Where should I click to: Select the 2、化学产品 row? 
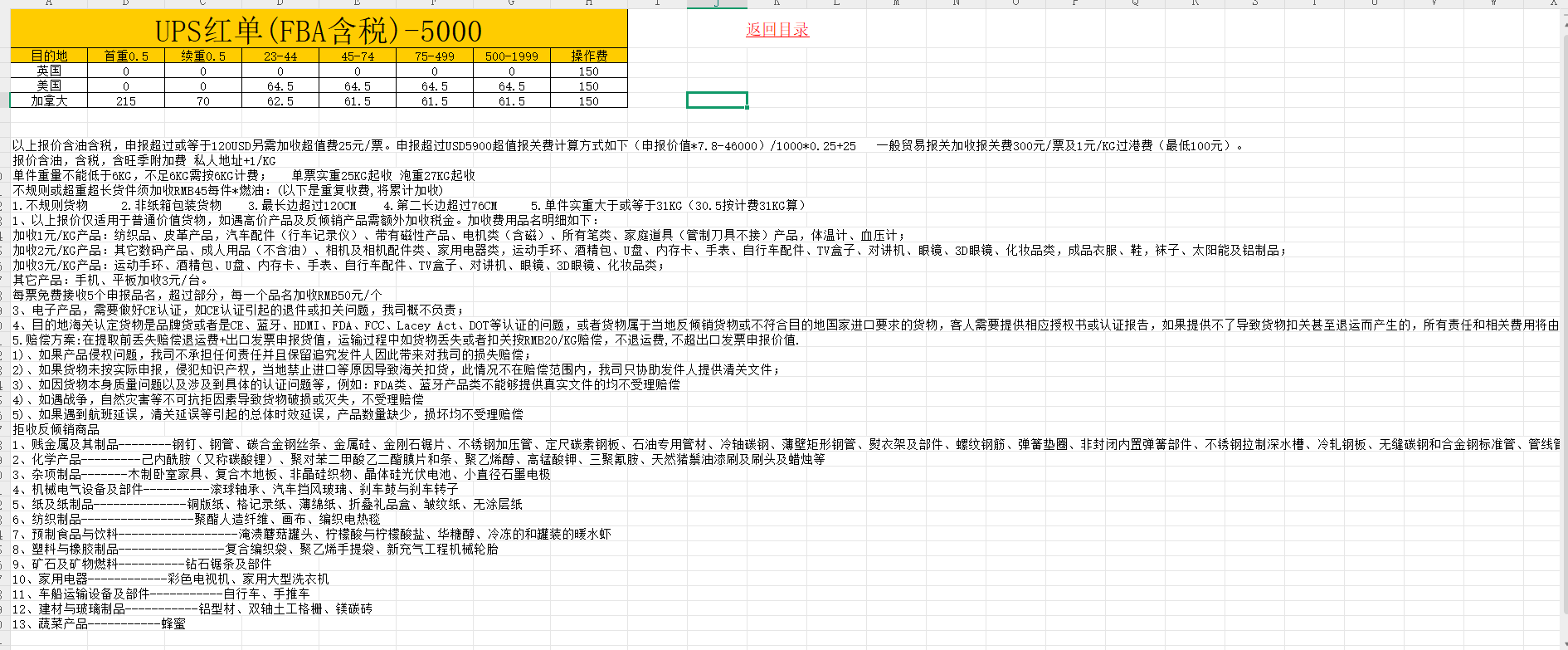419,460
